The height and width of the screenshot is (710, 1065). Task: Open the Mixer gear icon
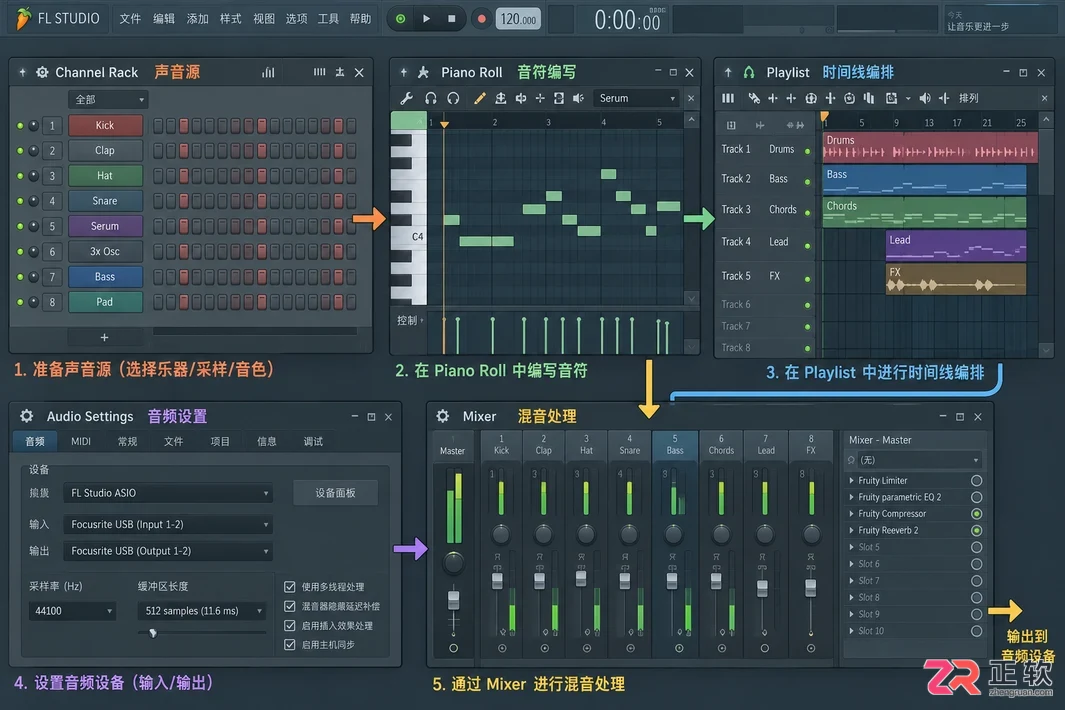(442, 416)
